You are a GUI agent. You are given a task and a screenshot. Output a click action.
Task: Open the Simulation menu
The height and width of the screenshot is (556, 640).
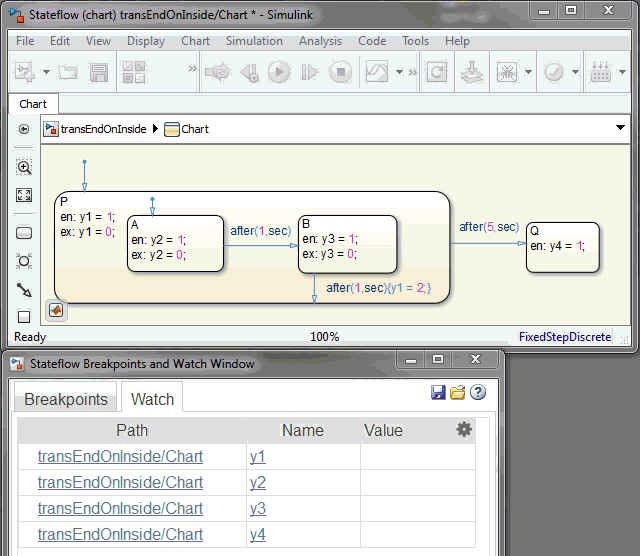point(254,41)
